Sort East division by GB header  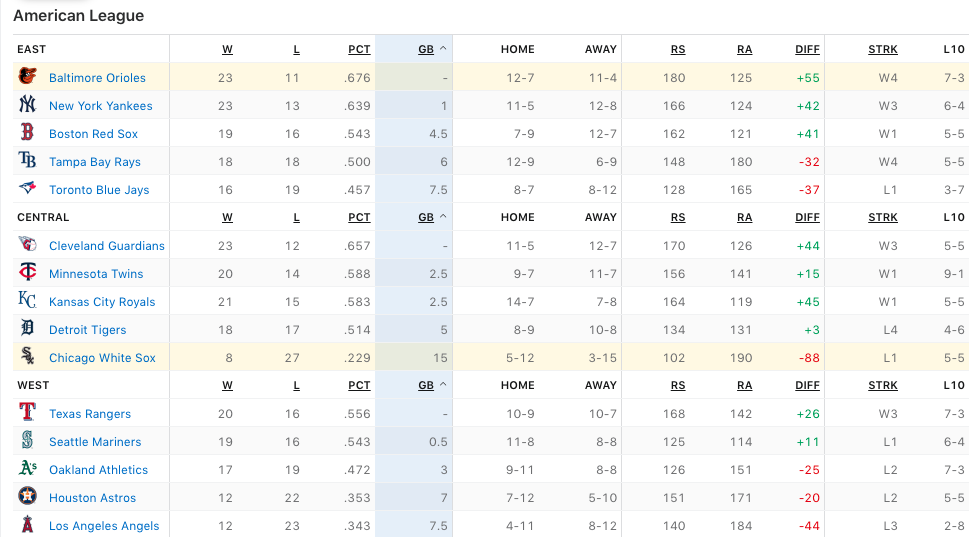(x=426, y=49)
